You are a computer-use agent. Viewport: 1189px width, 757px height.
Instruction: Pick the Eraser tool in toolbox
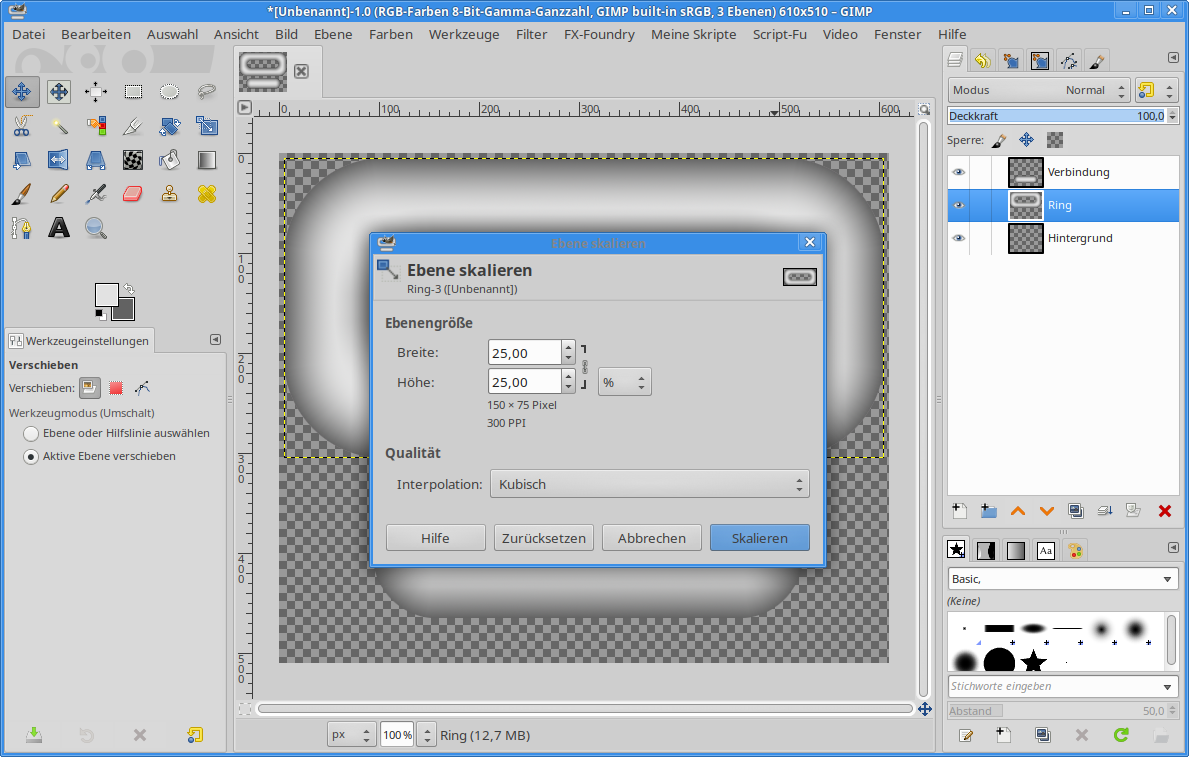(133, 193)
